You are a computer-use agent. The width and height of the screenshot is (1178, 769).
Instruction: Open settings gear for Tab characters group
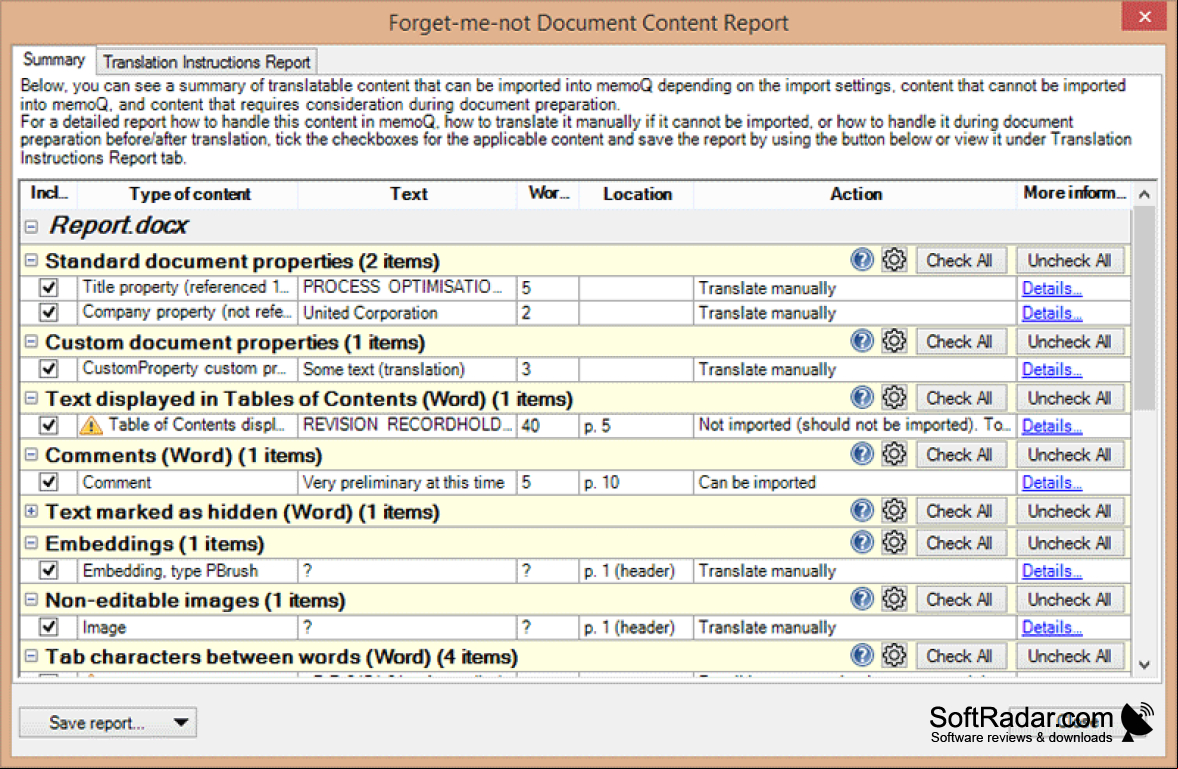click(x=894, y=656)
